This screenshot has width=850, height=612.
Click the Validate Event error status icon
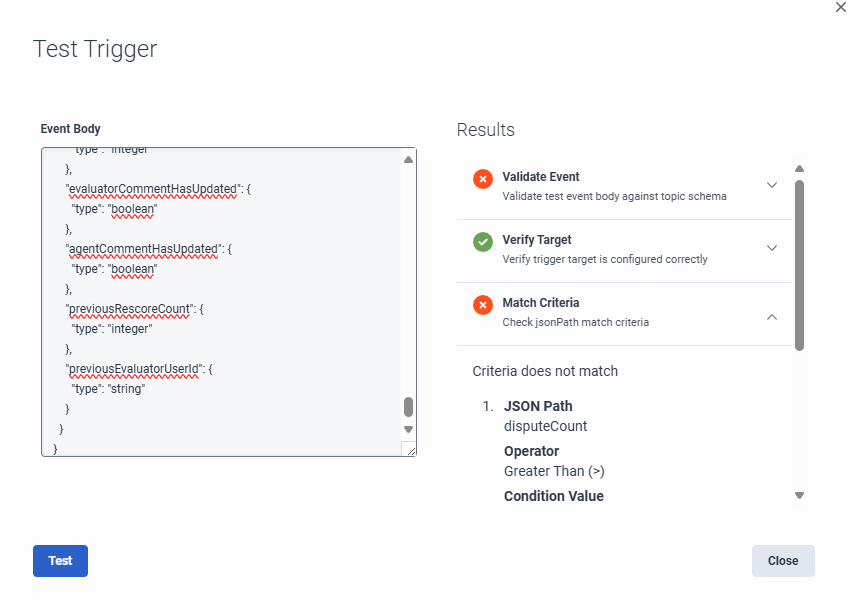click(483, 179)
